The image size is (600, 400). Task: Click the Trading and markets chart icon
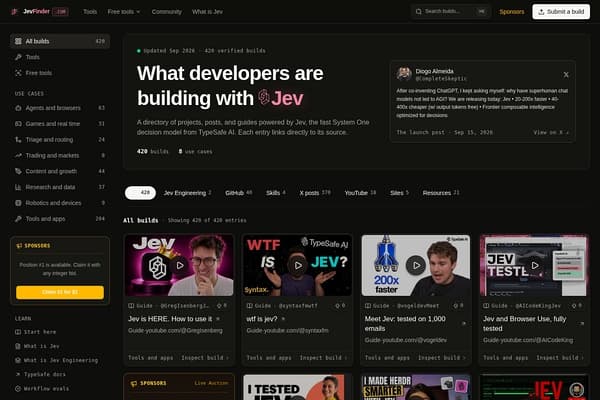(x=18, y=155)
